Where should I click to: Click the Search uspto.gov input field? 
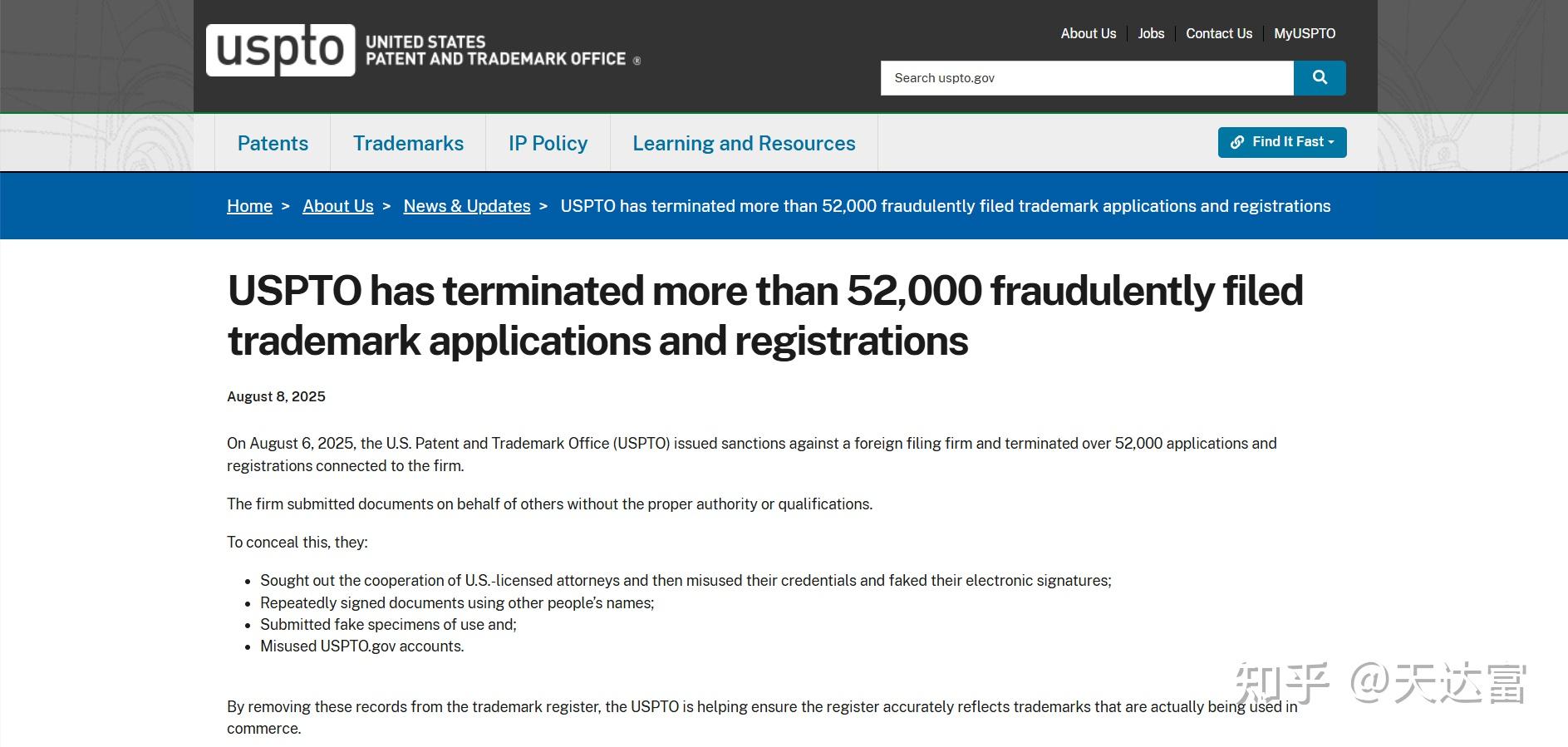coord(1087,78)
